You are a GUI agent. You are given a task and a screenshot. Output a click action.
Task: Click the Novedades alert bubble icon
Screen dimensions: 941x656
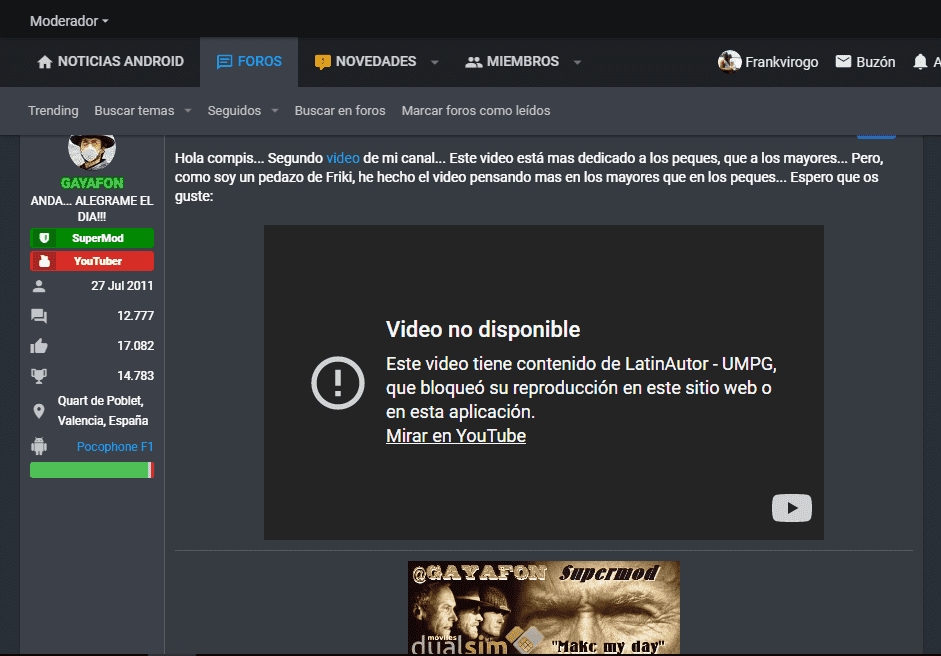click(x=322, y=62)
